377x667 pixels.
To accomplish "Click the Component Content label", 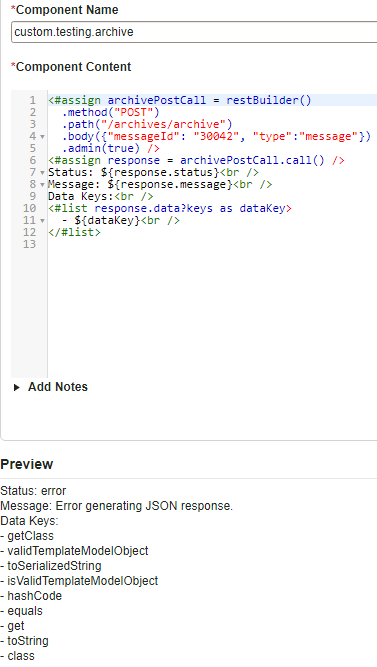I will (x=71, y=67).
